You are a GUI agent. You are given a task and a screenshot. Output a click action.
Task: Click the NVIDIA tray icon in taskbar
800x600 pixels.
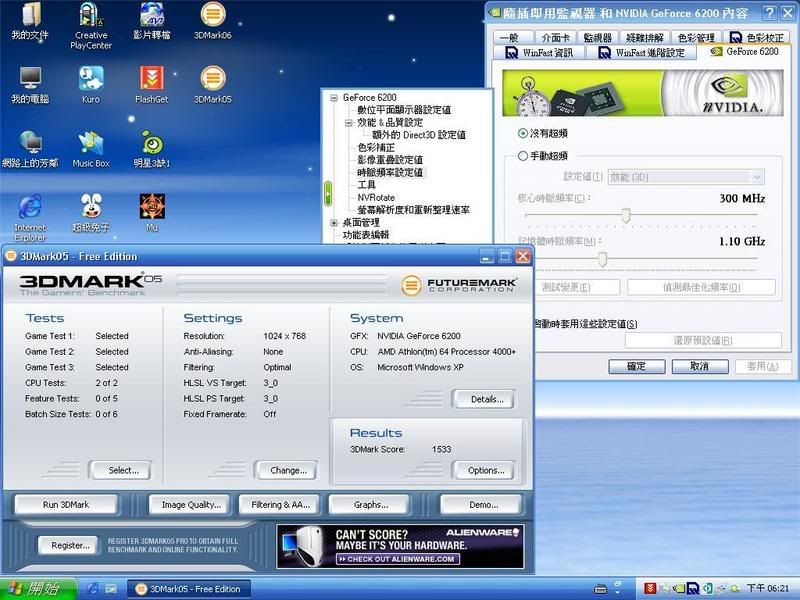click(679, 588)
